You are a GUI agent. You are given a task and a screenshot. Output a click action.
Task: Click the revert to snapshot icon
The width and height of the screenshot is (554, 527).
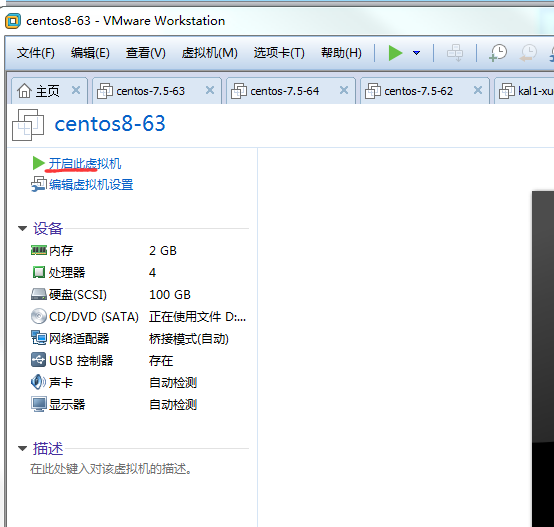(x=528, y=53)
